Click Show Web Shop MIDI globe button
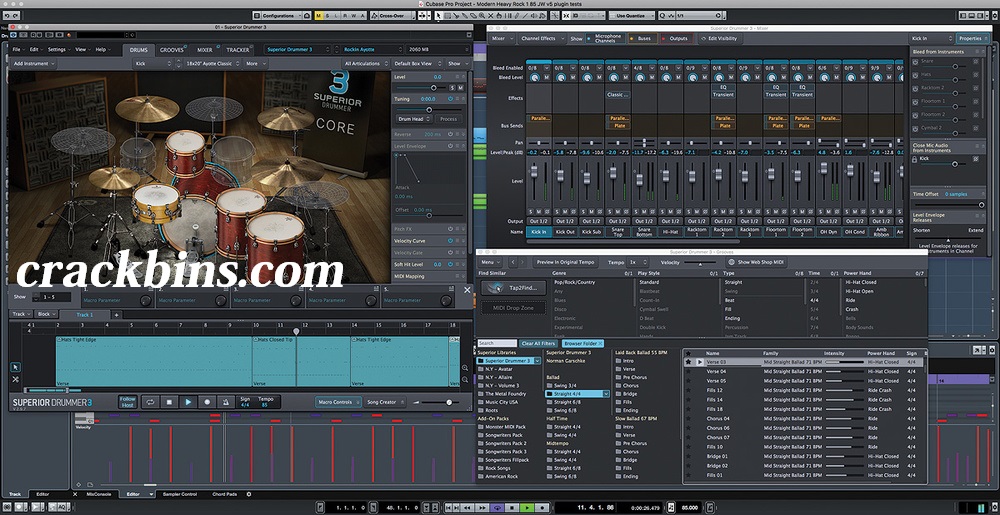The width and height of the screenshot is (1000, 515). [x=755, y=262]
